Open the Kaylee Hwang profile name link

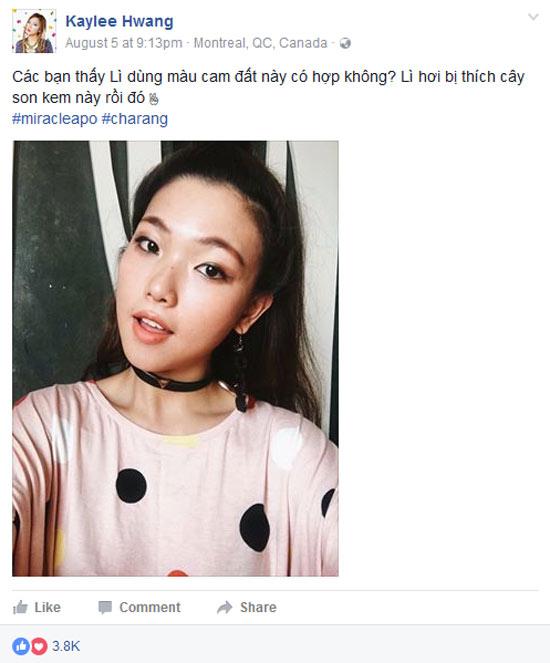[119, 21]
